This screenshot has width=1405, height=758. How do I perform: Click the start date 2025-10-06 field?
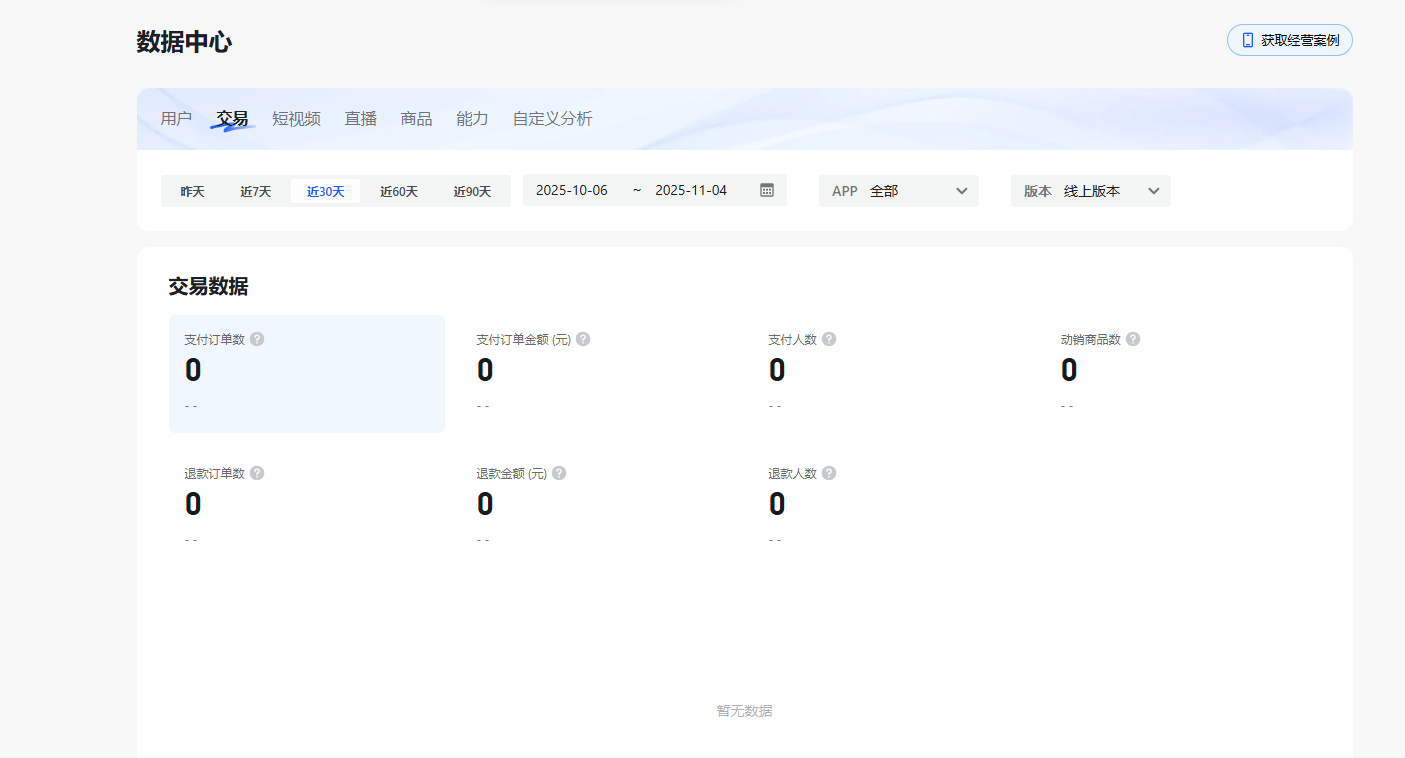(572, 190)
